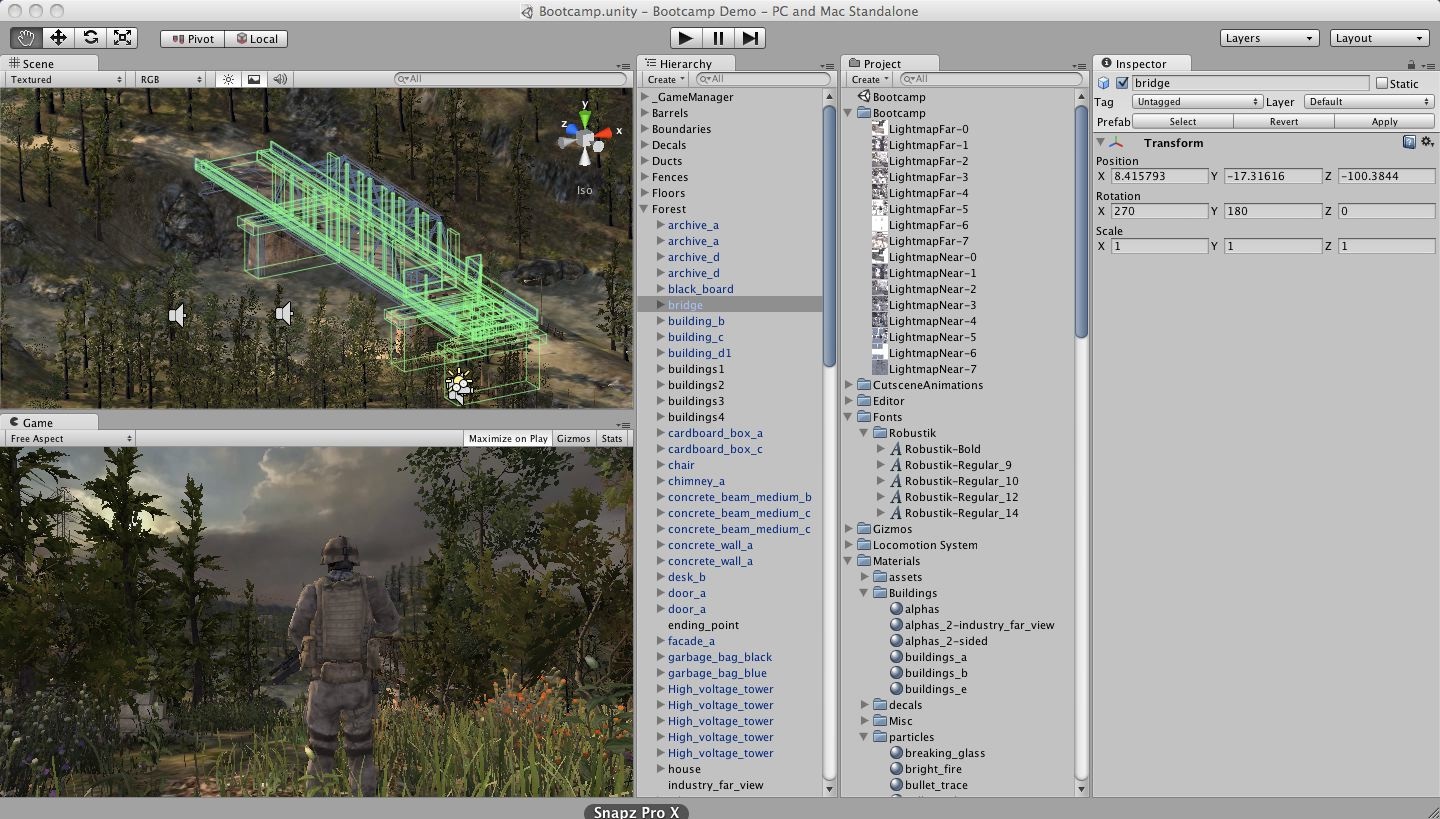This screenshot has width=1440, height=819.
Task: Click the left audio source gizmo in Scene
Action: (x=178, y=316)
